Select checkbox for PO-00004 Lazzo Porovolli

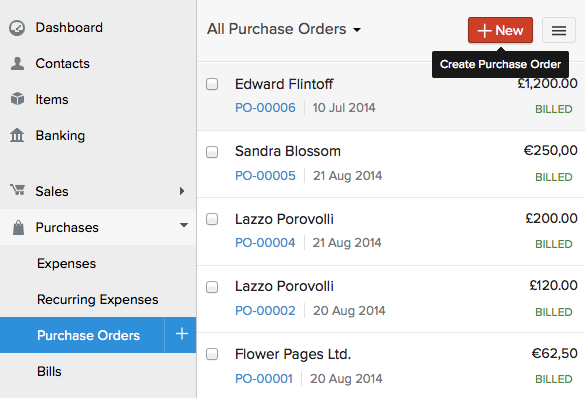tap(212, 219)
